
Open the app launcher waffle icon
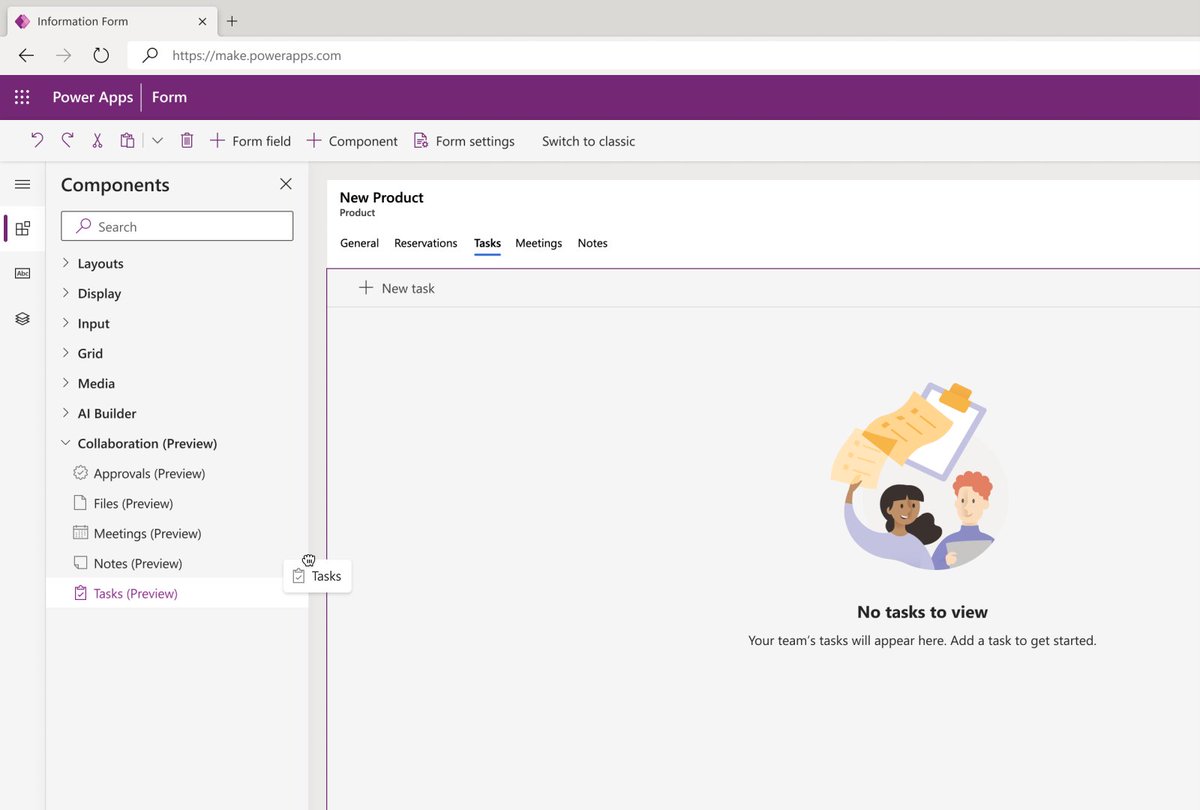point(21,96)
